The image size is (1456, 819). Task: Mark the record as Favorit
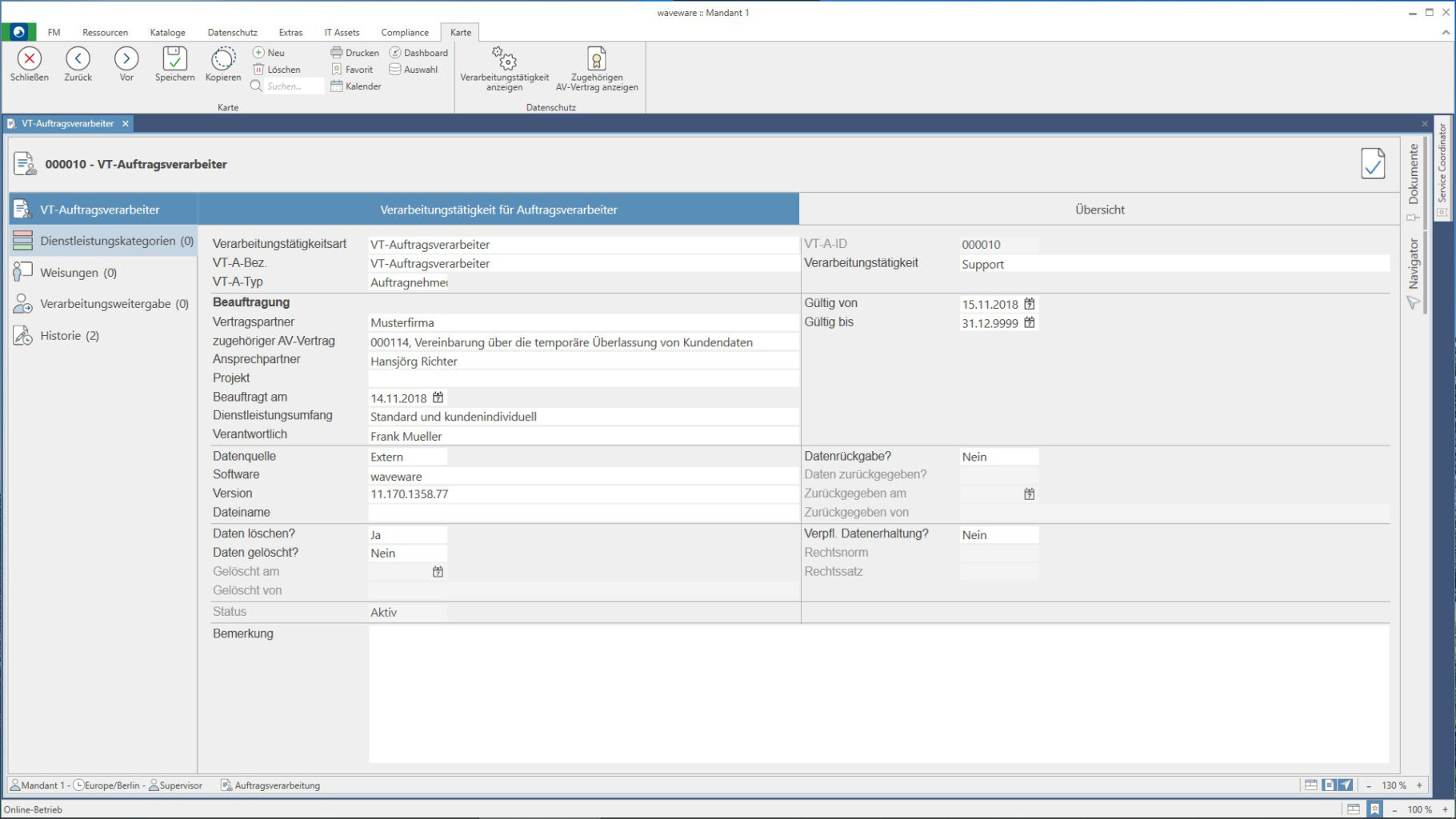[352, 70]
